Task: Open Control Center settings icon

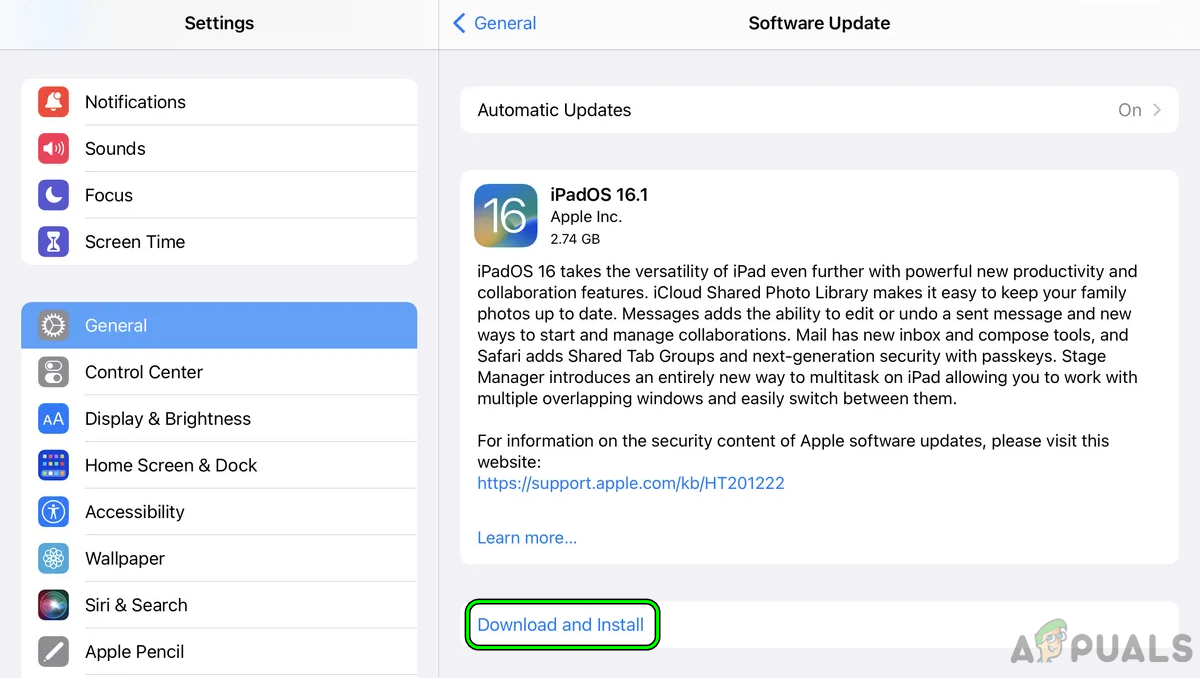Action: 53,371
